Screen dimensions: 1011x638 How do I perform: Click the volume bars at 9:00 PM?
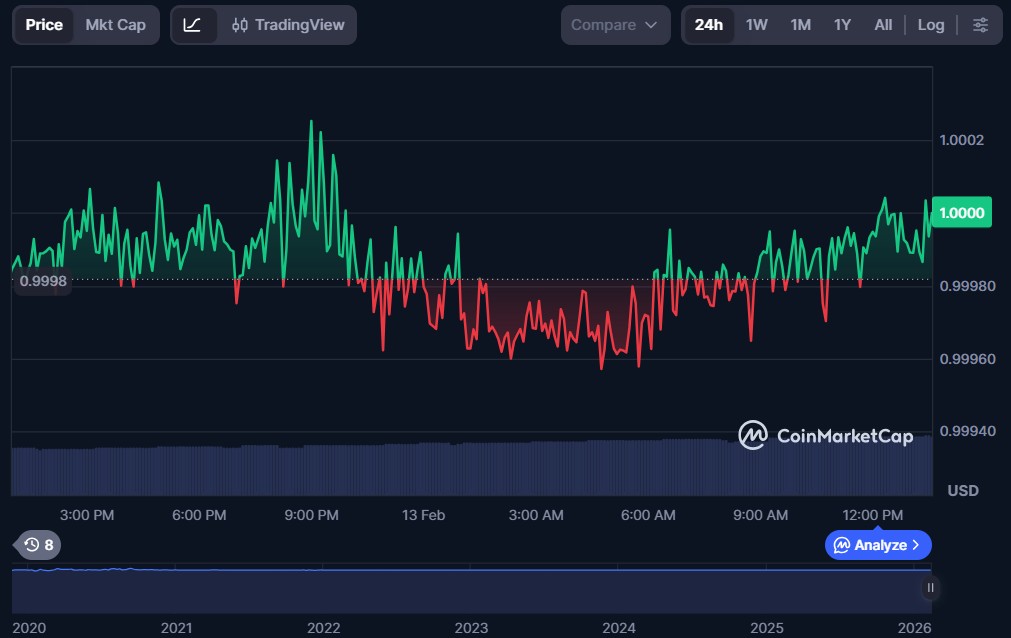[x=312, y=470]
